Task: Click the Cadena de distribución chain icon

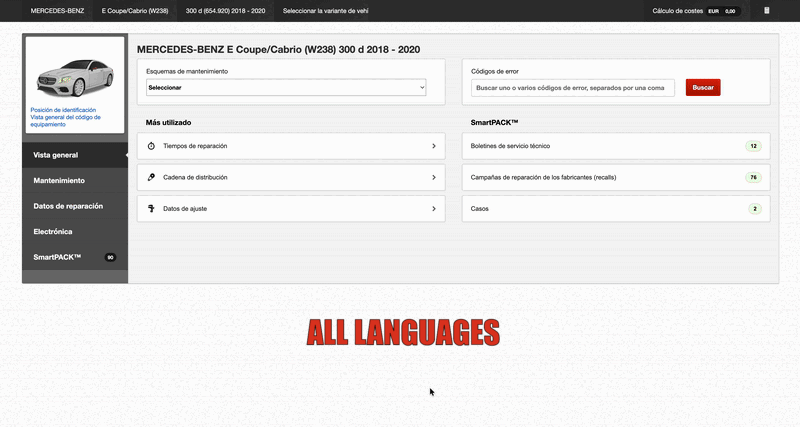Action: [x=151, y=177]
